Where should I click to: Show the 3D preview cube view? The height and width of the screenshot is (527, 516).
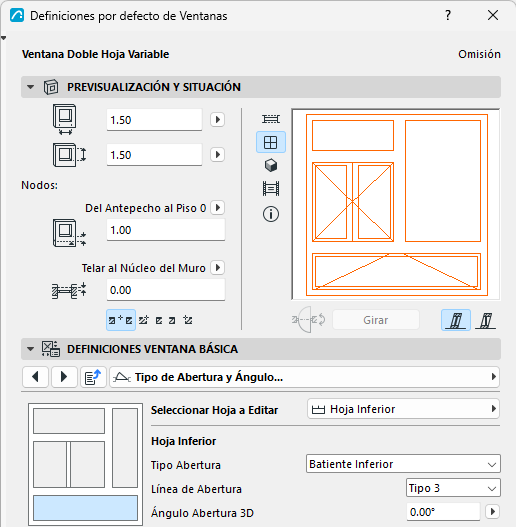pyautogui.click(x=271, y=165)
